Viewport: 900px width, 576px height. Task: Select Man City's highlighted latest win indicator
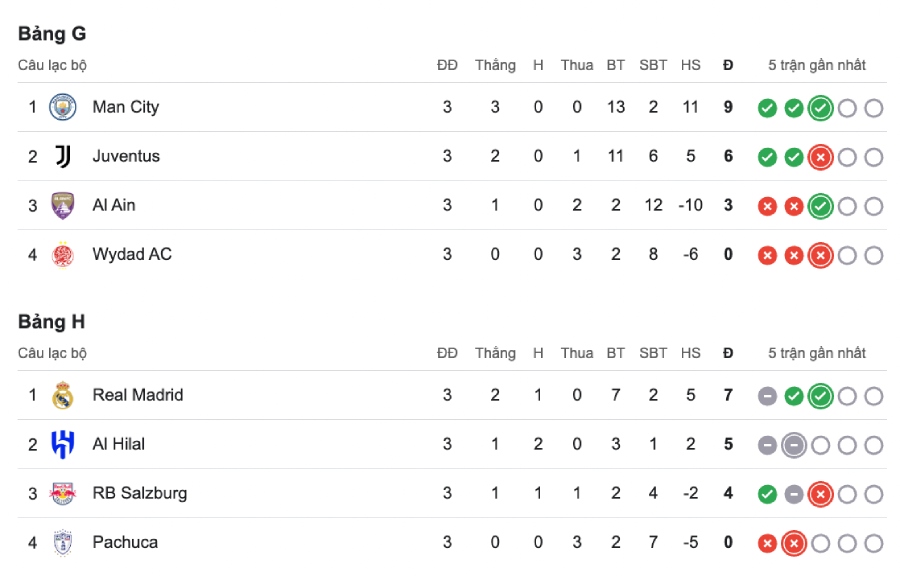[820, 108]
